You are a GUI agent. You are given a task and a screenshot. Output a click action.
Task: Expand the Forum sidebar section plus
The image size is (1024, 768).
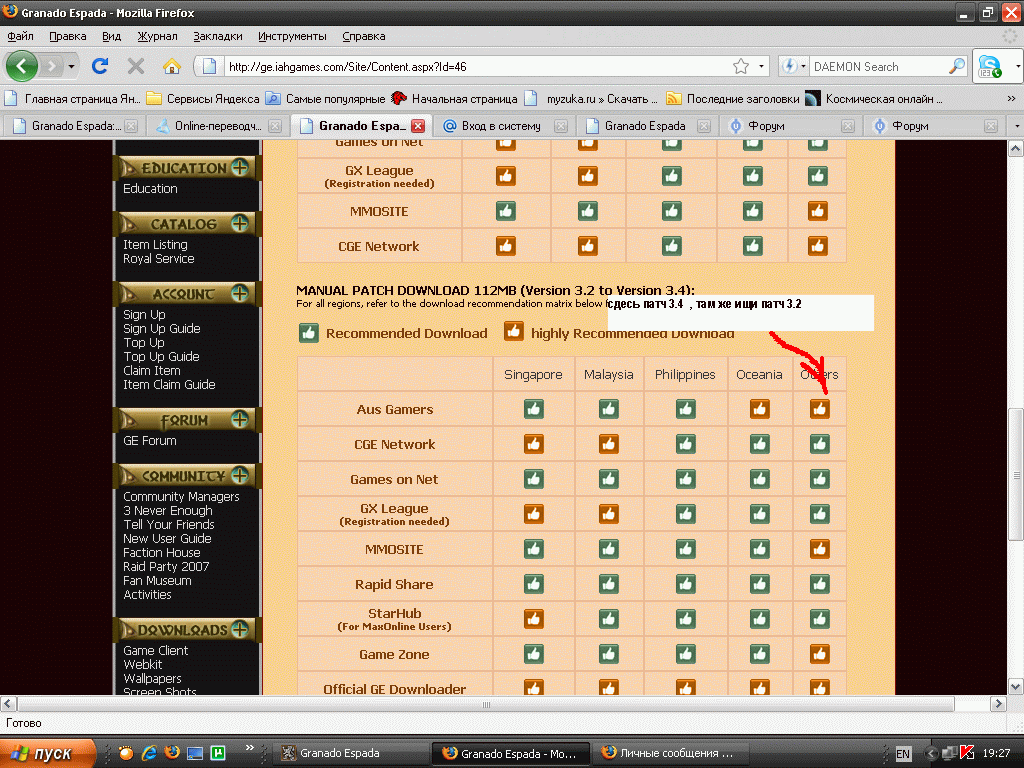pos(240,419)
